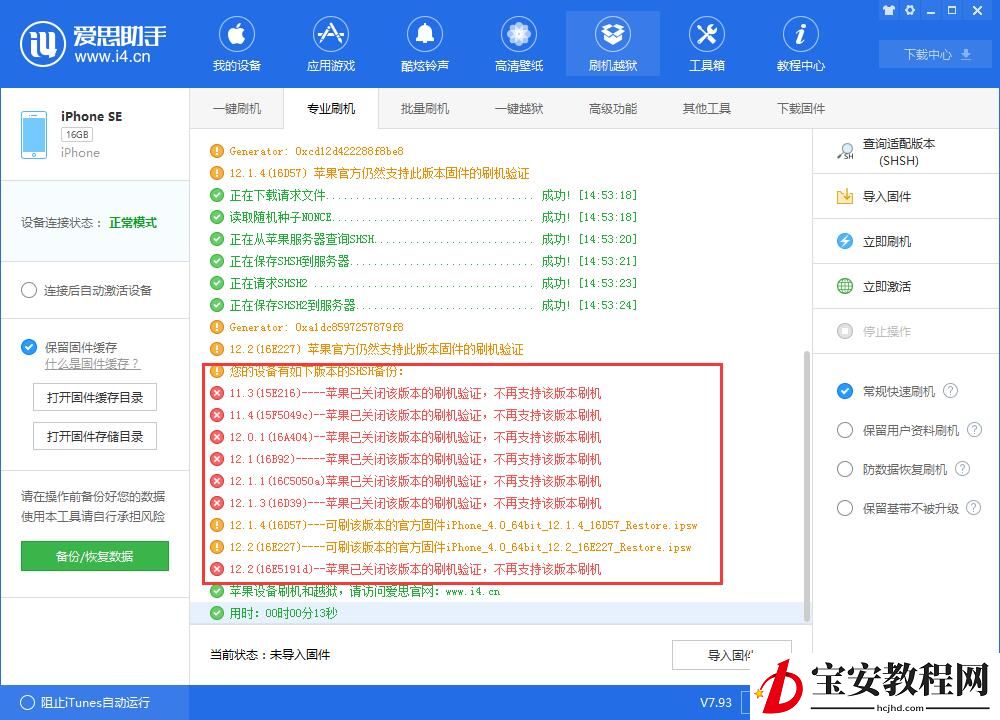Screen dimensions: 1000x720
Task: Switch to 一键越狱 tab
Action: click(518, 108)
